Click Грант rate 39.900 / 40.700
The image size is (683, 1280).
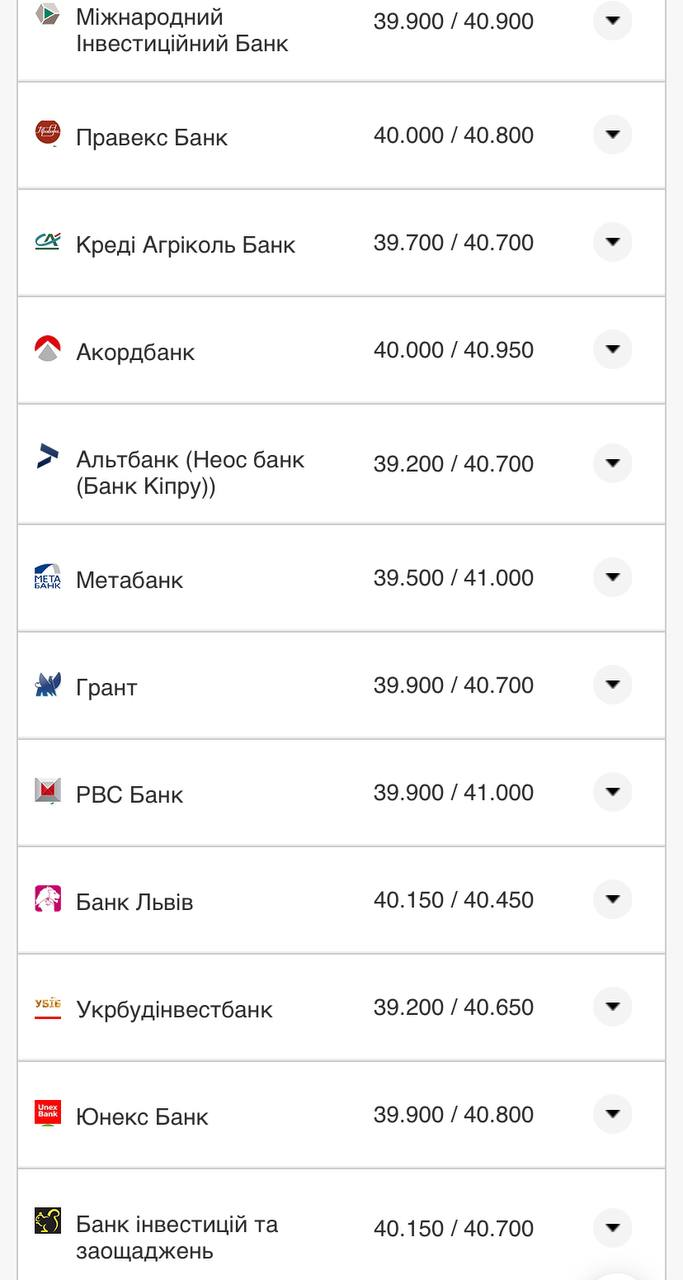click(x=453, y=685)
